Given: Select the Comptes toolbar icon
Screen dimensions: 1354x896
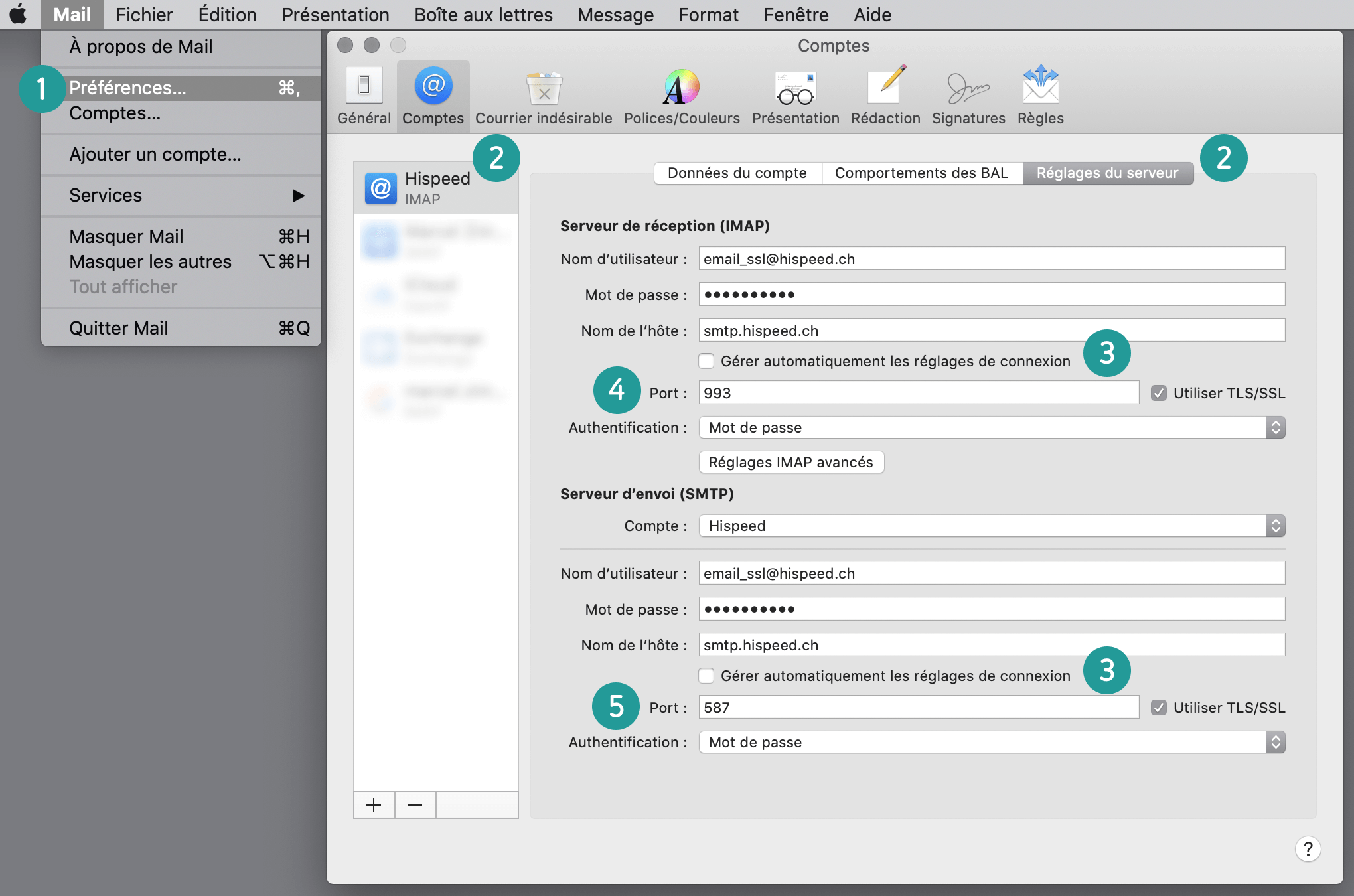Looking at the screenshot, I should (433, 96).
